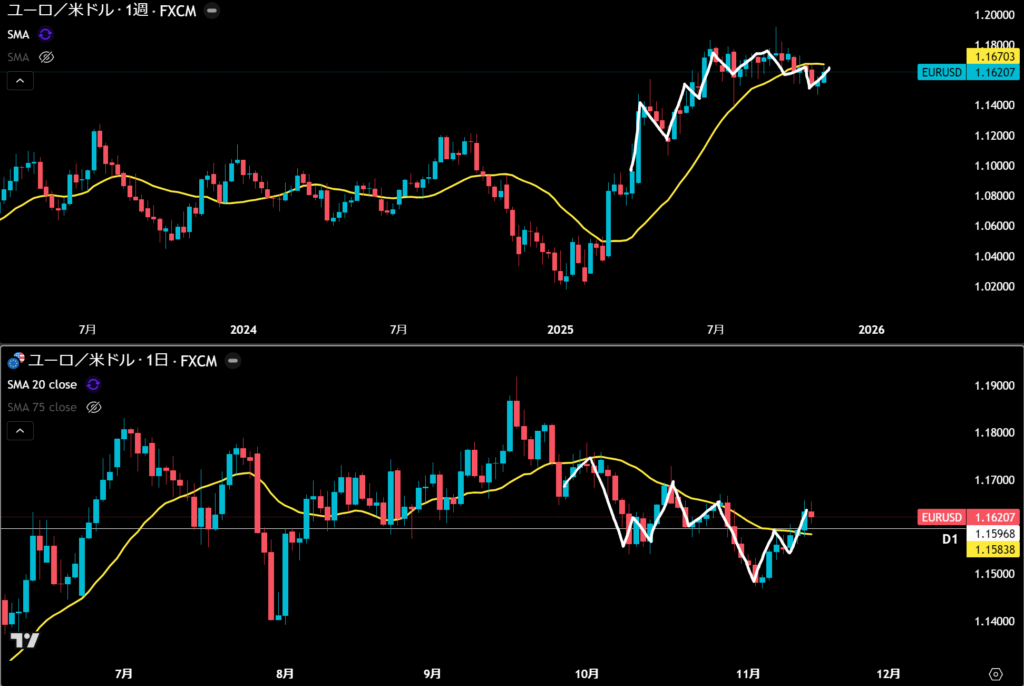The height and width of the screenshot is (686, 1024).
Task: Select the SMA 20 close indicator legend
Action: 42,384
